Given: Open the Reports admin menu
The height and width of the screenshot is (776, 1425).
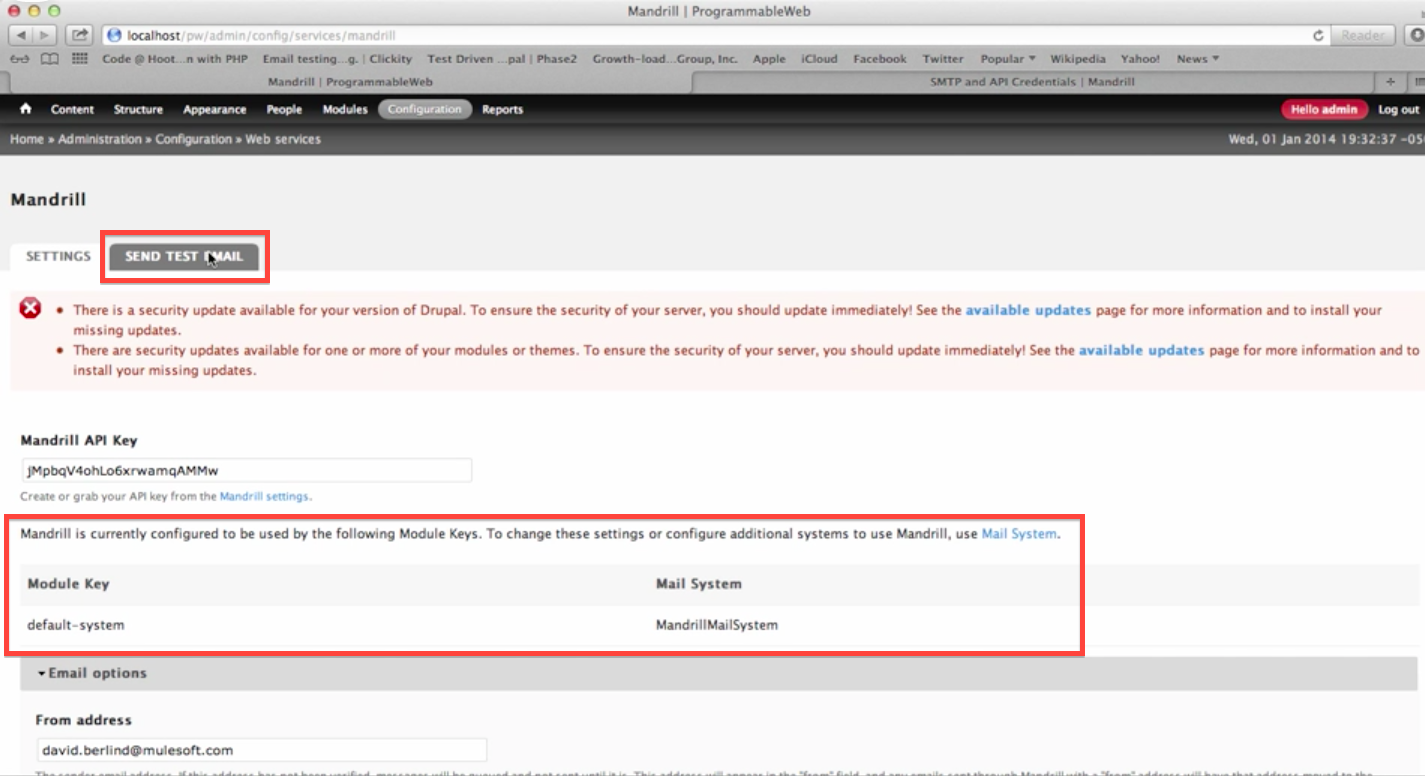Looking at the screenshot, I should [x=502, y=109].
